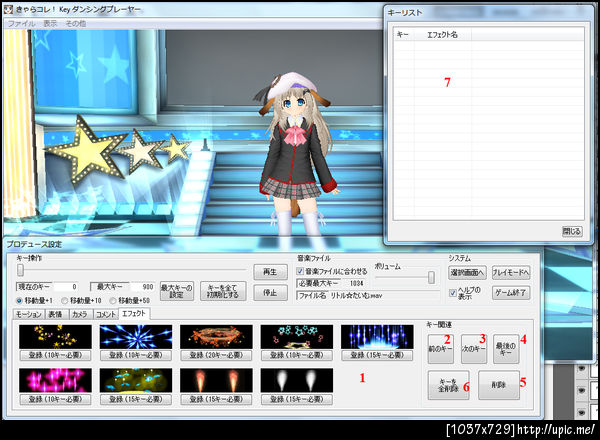Switch to the コメント tab
The width and height of the screenshot is (600, 440).
point(106,314)
